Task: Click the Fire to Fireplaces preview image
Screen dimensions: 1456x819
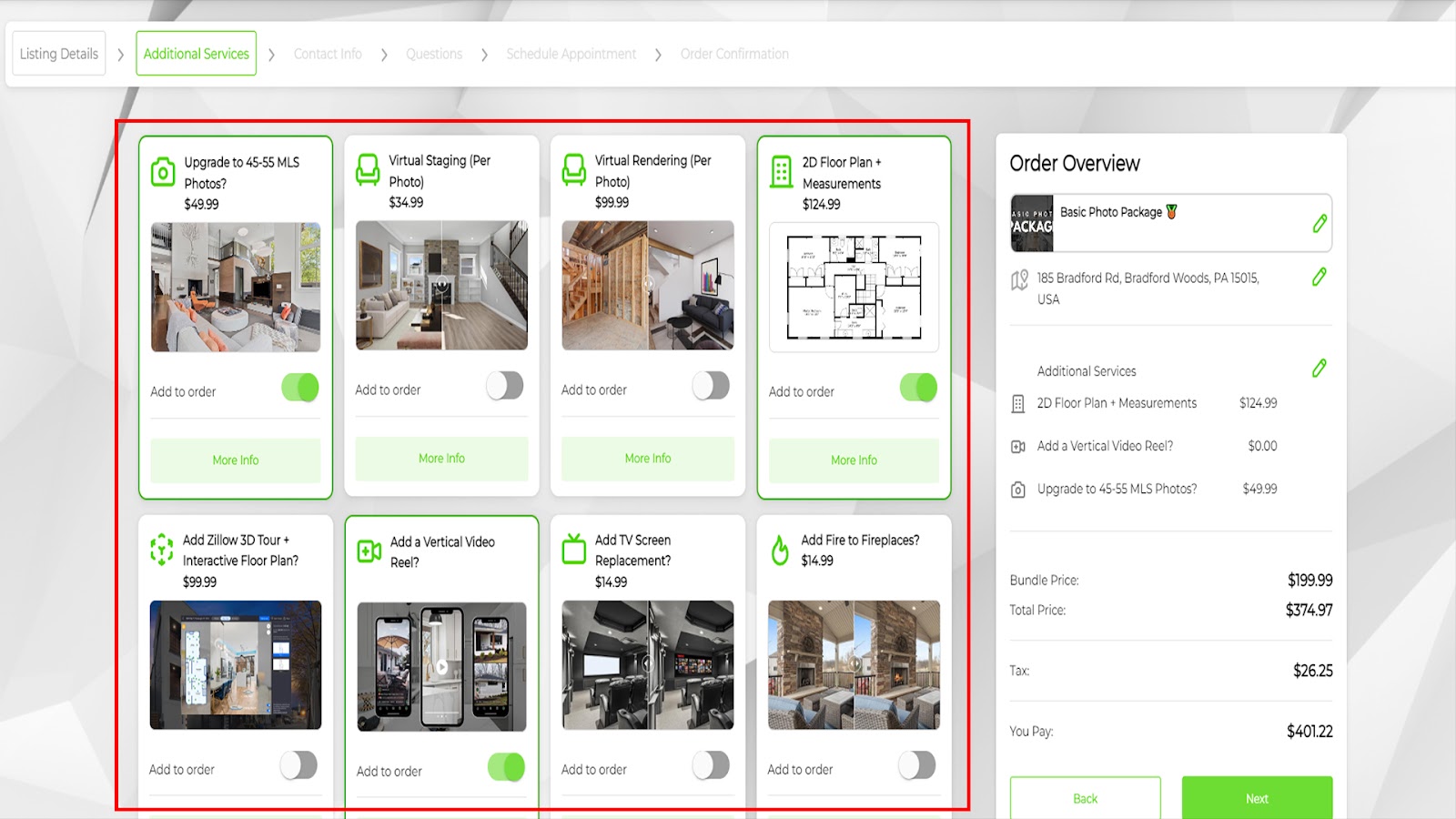Action: coord(854,664)
